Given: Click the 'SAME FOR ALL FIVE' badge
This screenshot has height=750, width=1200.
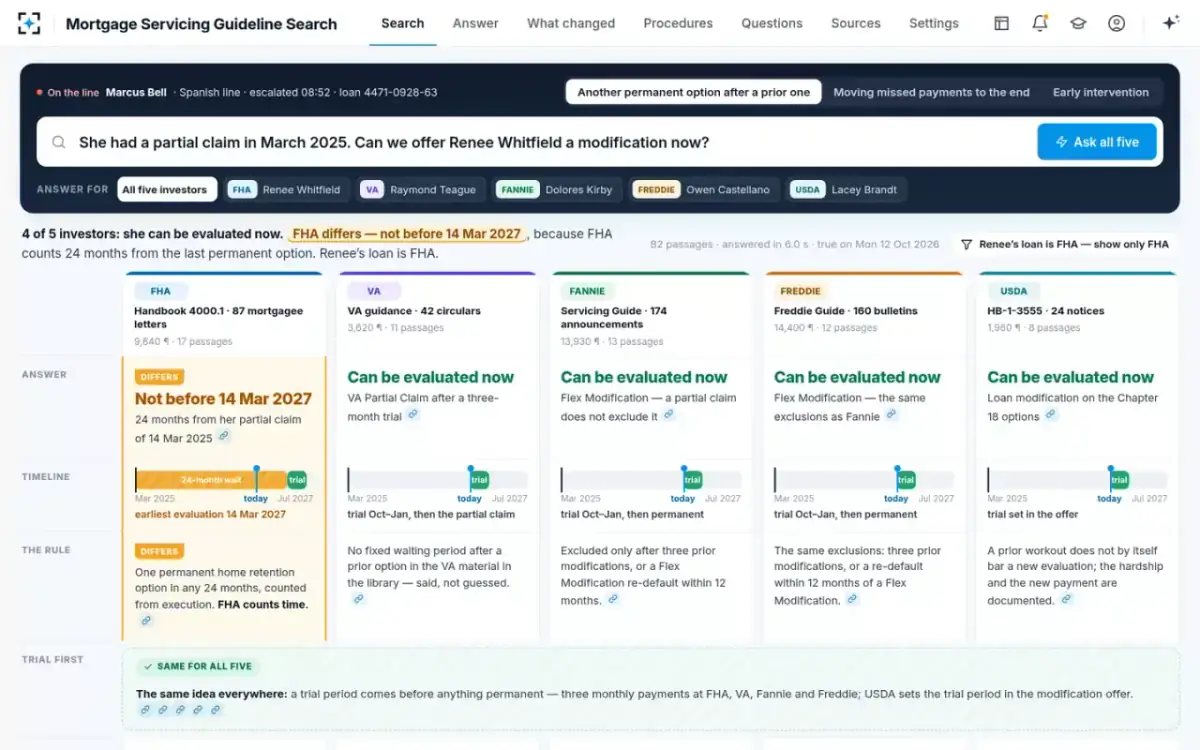Looking at the screenshot, I should 196,666.
